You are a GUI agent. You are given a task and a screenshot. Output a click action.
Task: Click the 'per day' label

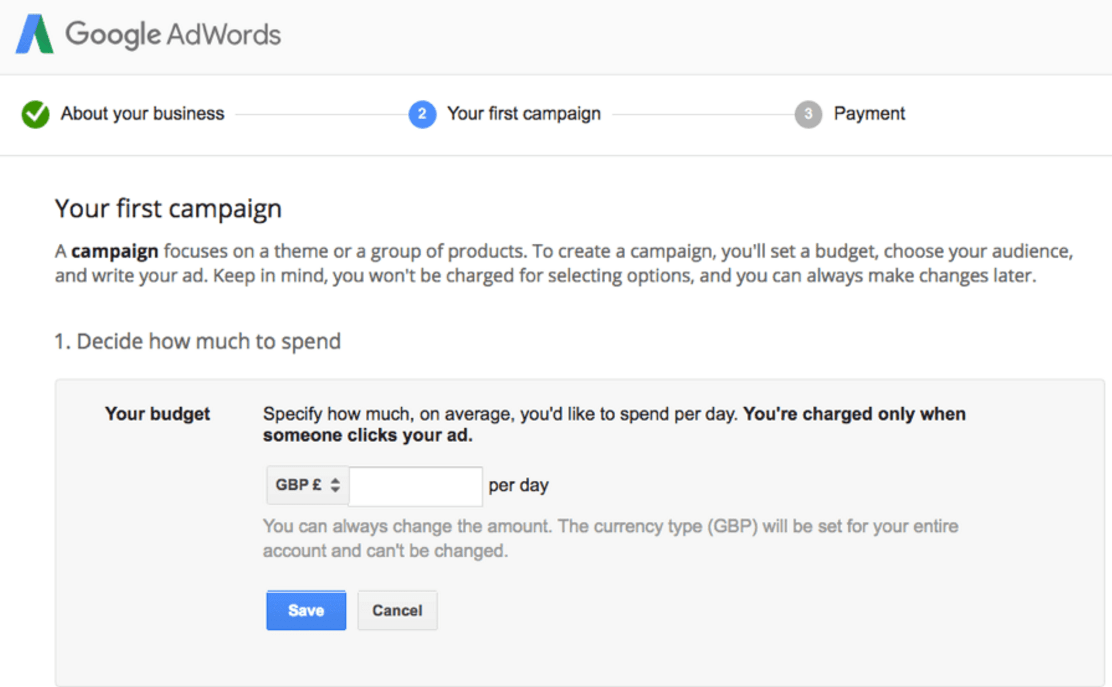[x=518, y=486]
